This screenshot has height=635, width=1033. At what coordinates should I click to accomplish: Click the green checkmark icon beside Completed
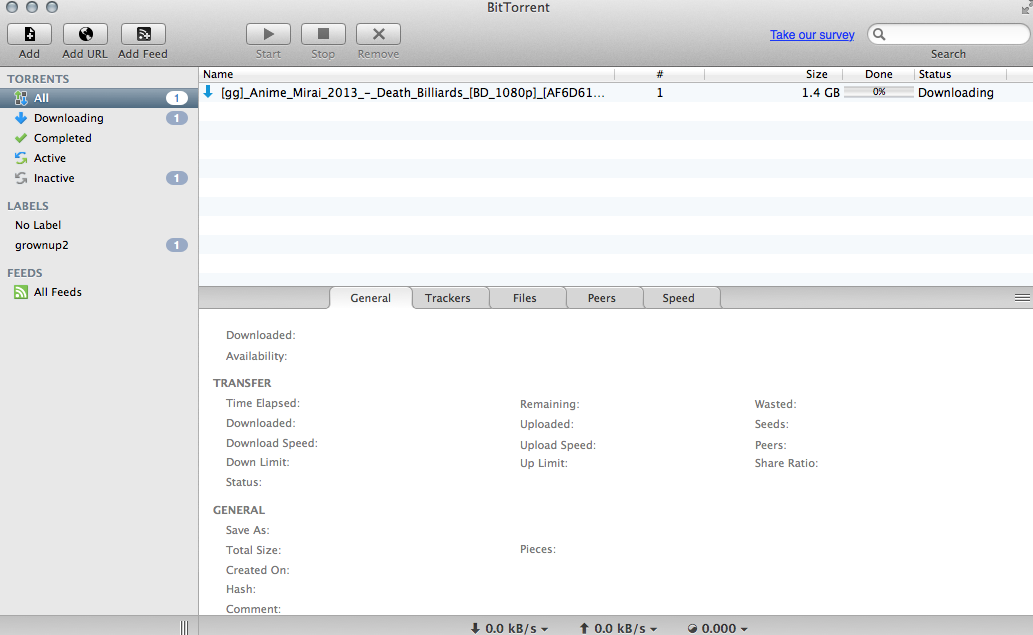coord(21,138)
